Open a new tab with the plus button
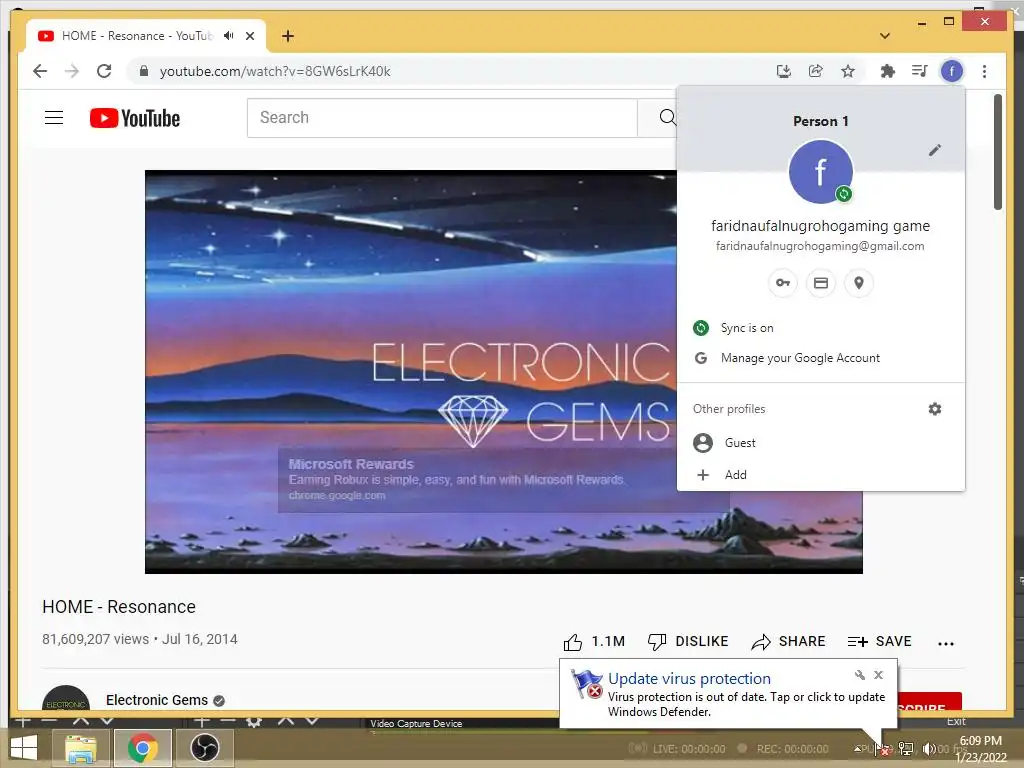This screenshot has width=1024, height=768. click(x=288, y=36)
